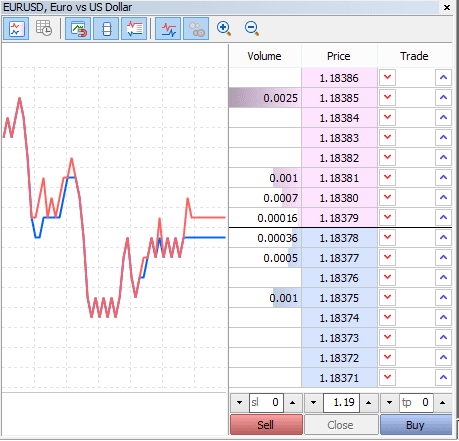Image resolution: width=459 pixels, height=441 pixels.
Task: Decrease take profit with the down arrow
Action: tap(389, 403)
